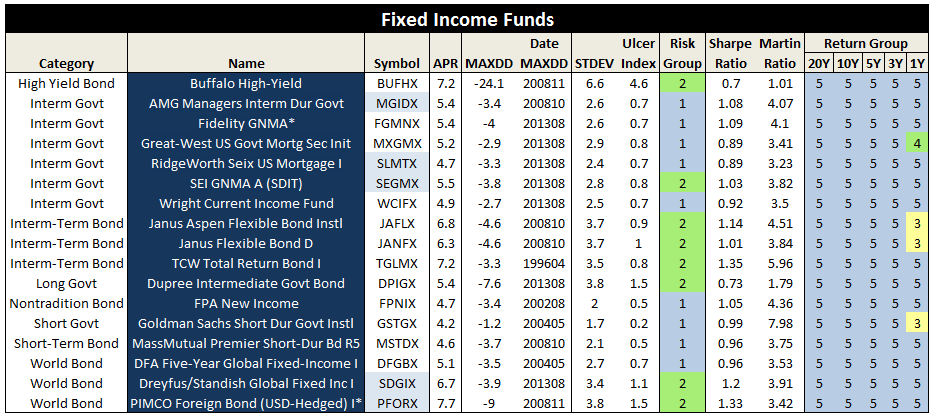Click the MGIDX ticker symbol
Viewport: 935px width, 420px height.
click(x=397, y=103)
